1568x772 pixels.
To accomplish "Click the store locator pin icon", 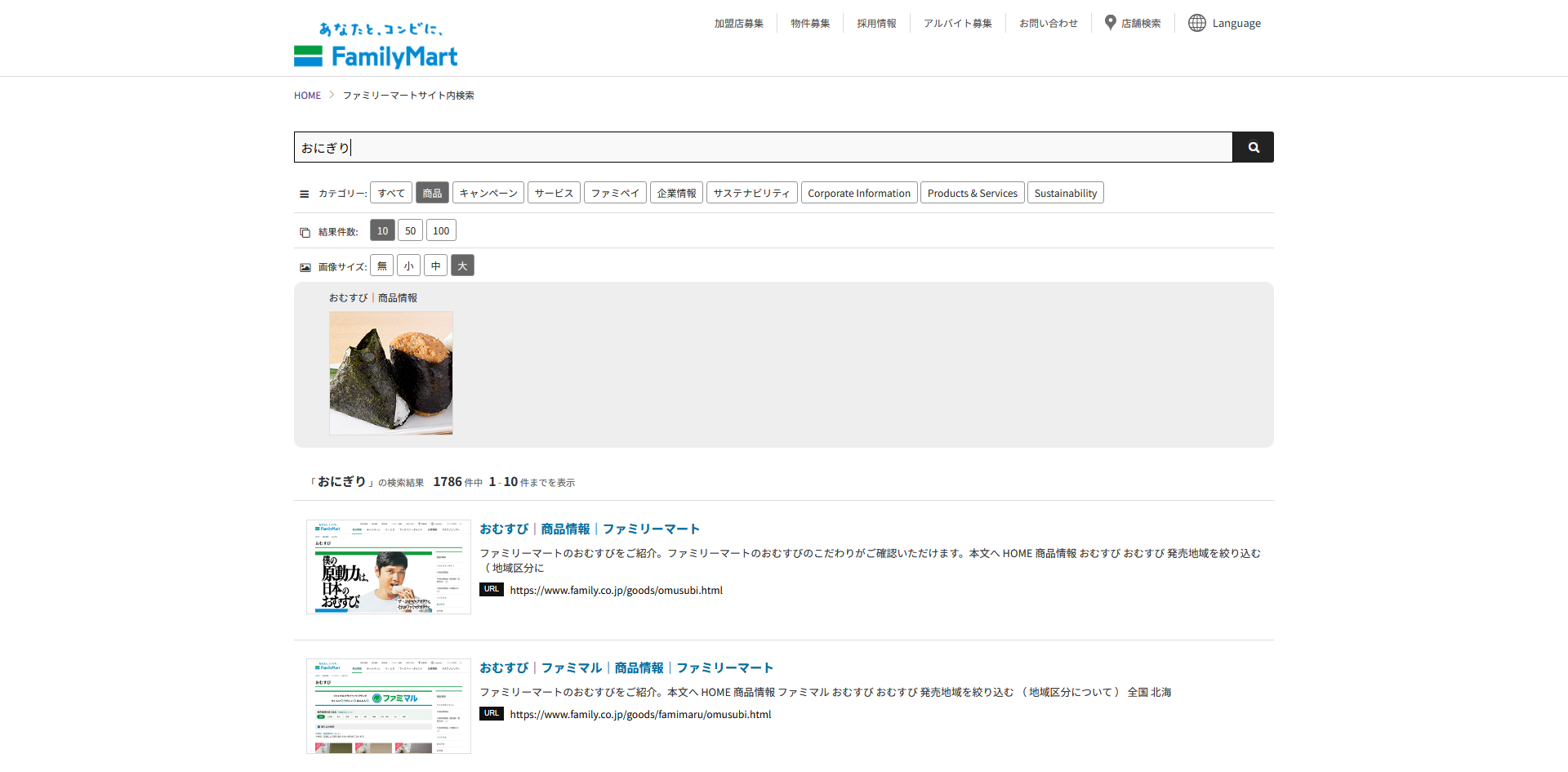I will [1110, 23].
